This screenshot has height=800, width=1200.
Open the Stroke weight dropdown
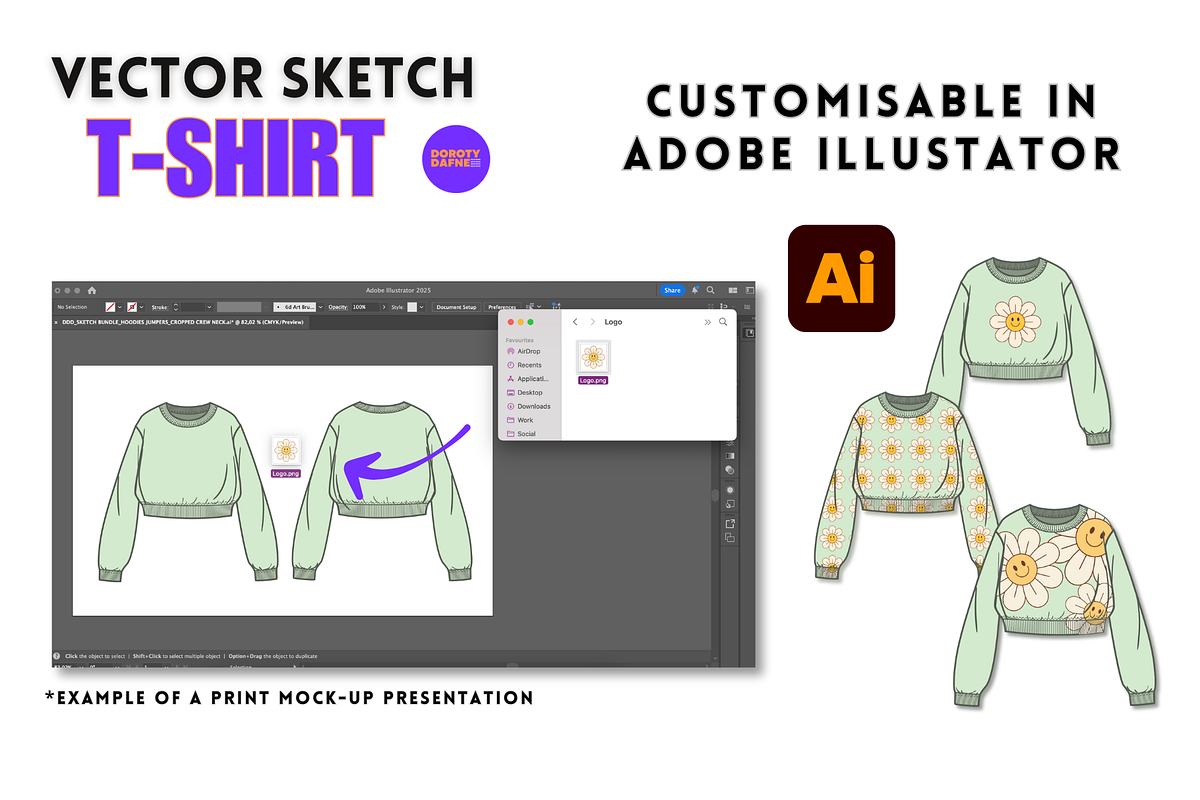tap(209, 307)
